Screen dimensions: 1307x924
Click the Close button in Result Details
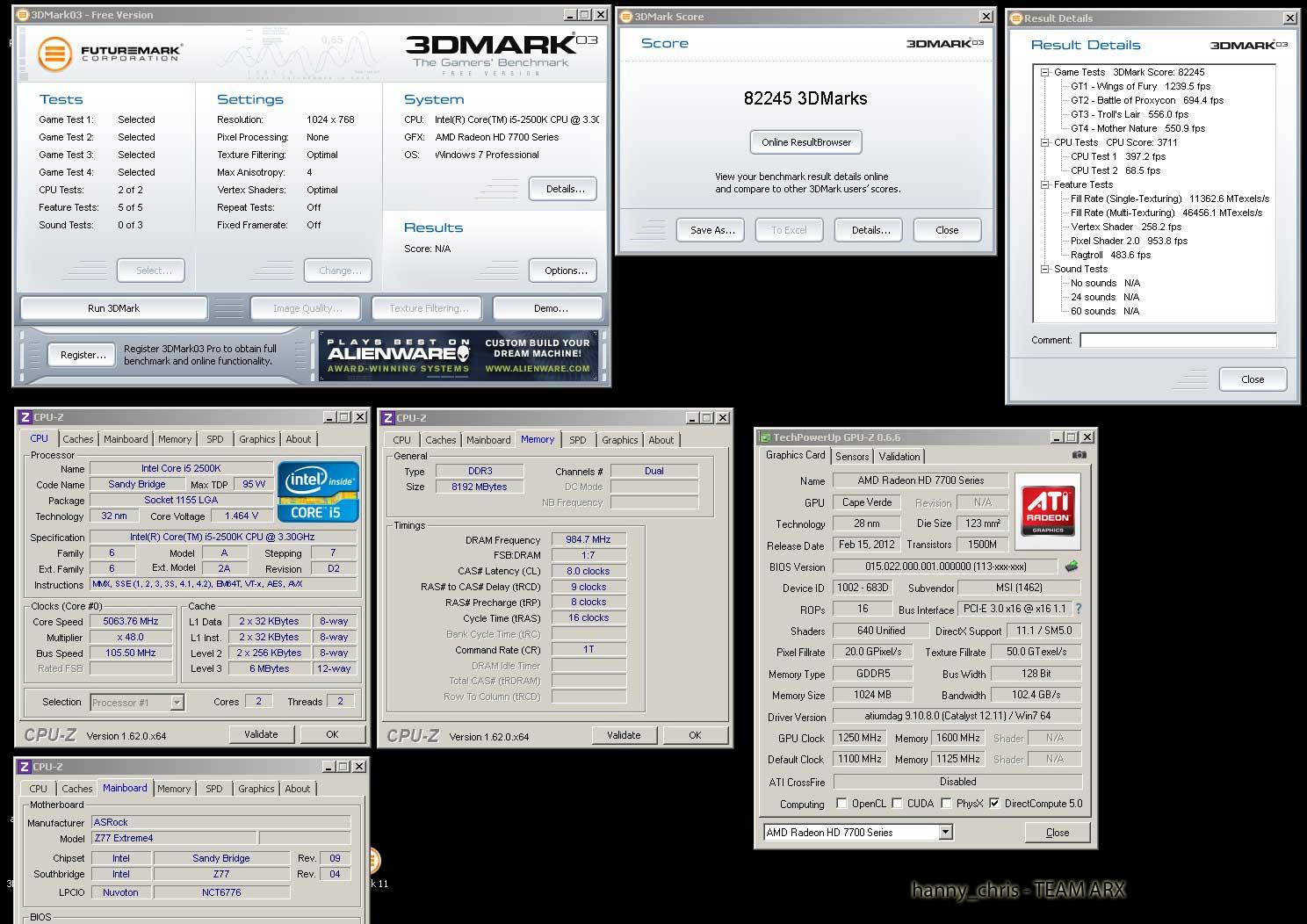[x=1253, y=379]
